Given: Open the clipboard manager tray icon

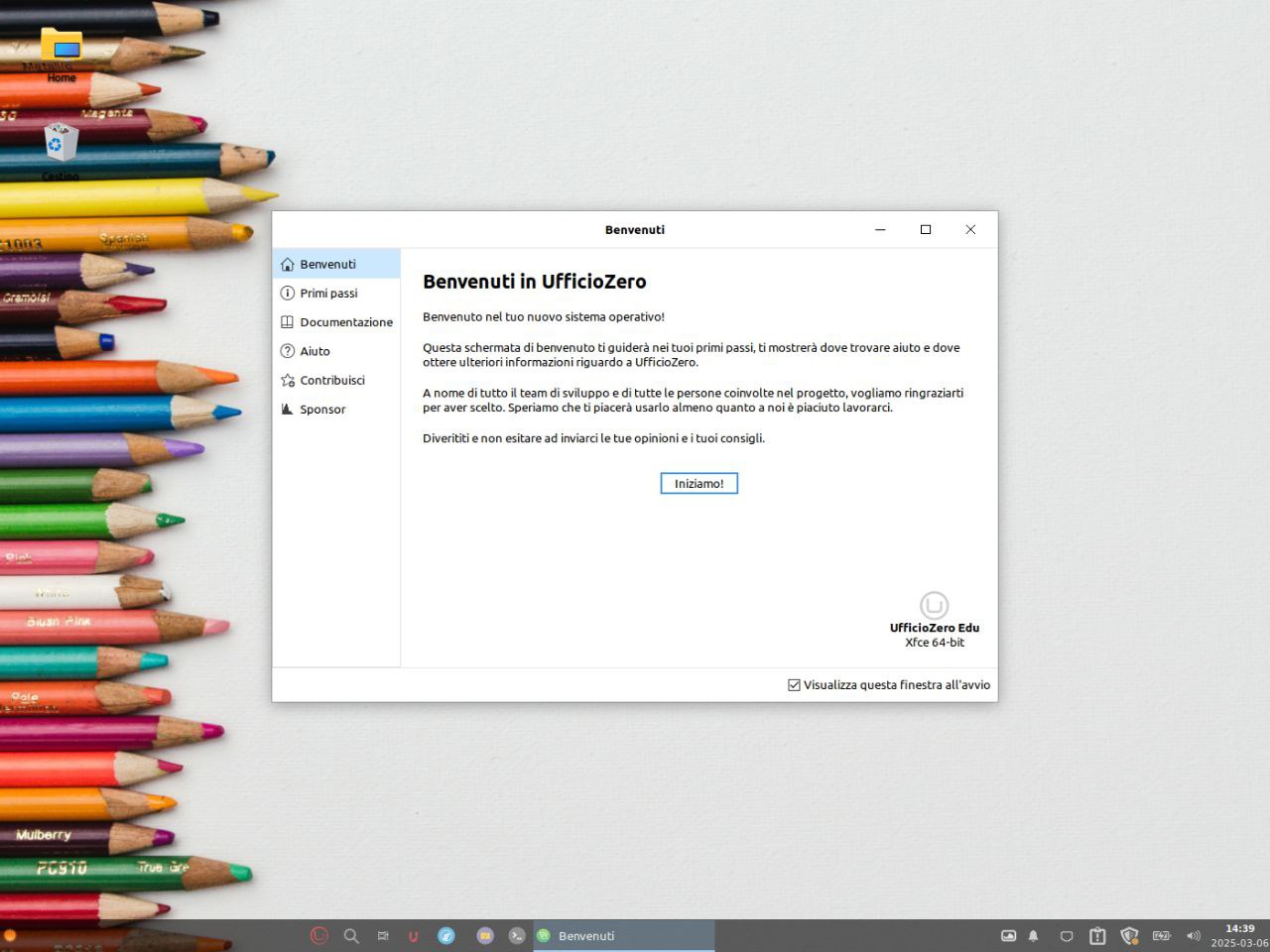Looking at the screenshot, I should [x=1097, y=935].
